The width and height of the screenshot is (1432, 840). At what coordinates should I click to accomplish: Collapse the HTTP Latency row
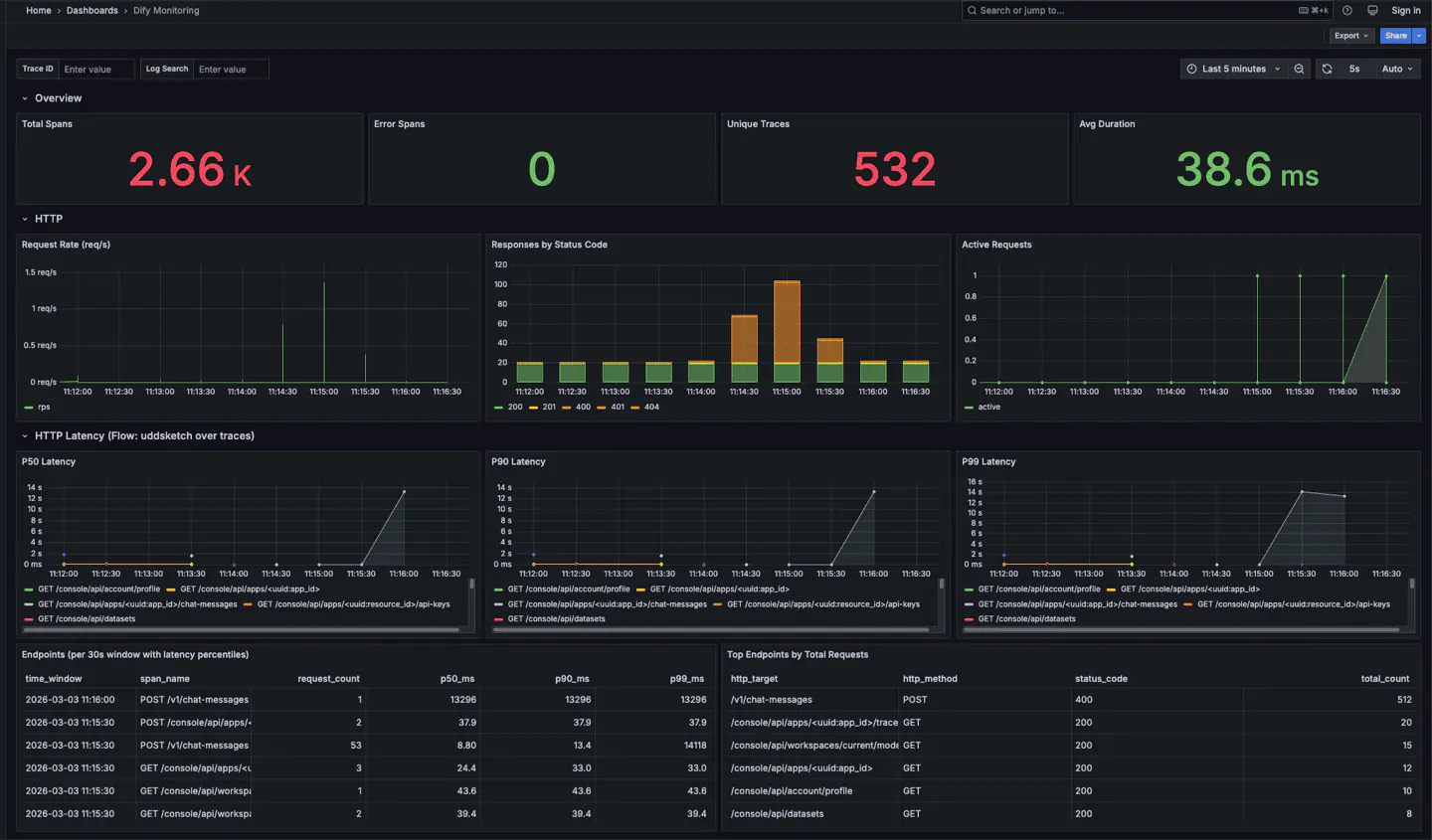tap(25, 435)
